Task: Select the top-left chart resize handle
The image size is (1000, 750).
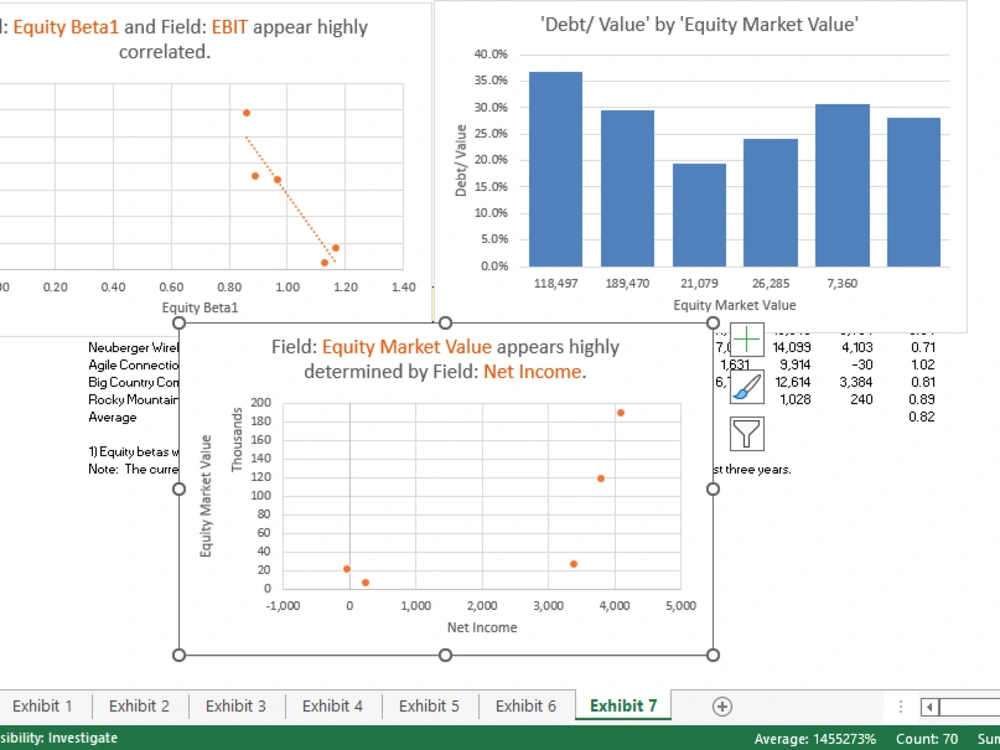Action: (x=179, y=323)
